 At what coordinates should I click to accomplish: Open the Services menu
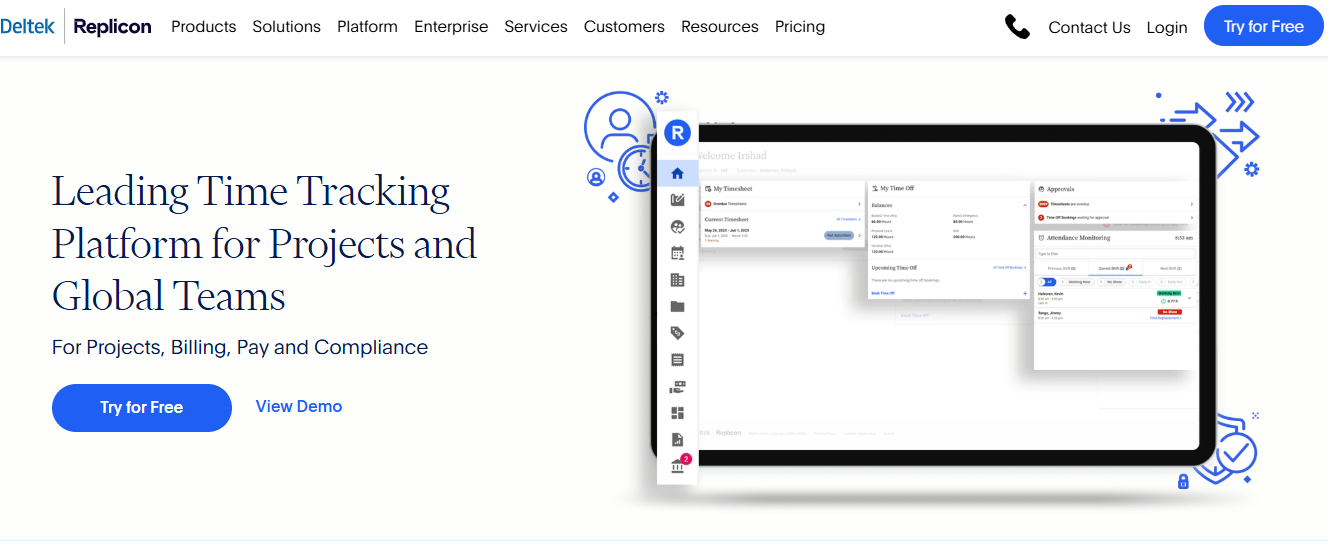[536, 27]
